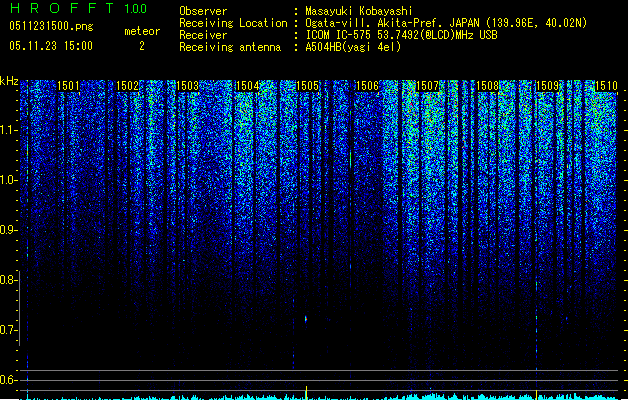Select the 0511231500.png file name
629x400 pixels.
click(x=51, y=26)
